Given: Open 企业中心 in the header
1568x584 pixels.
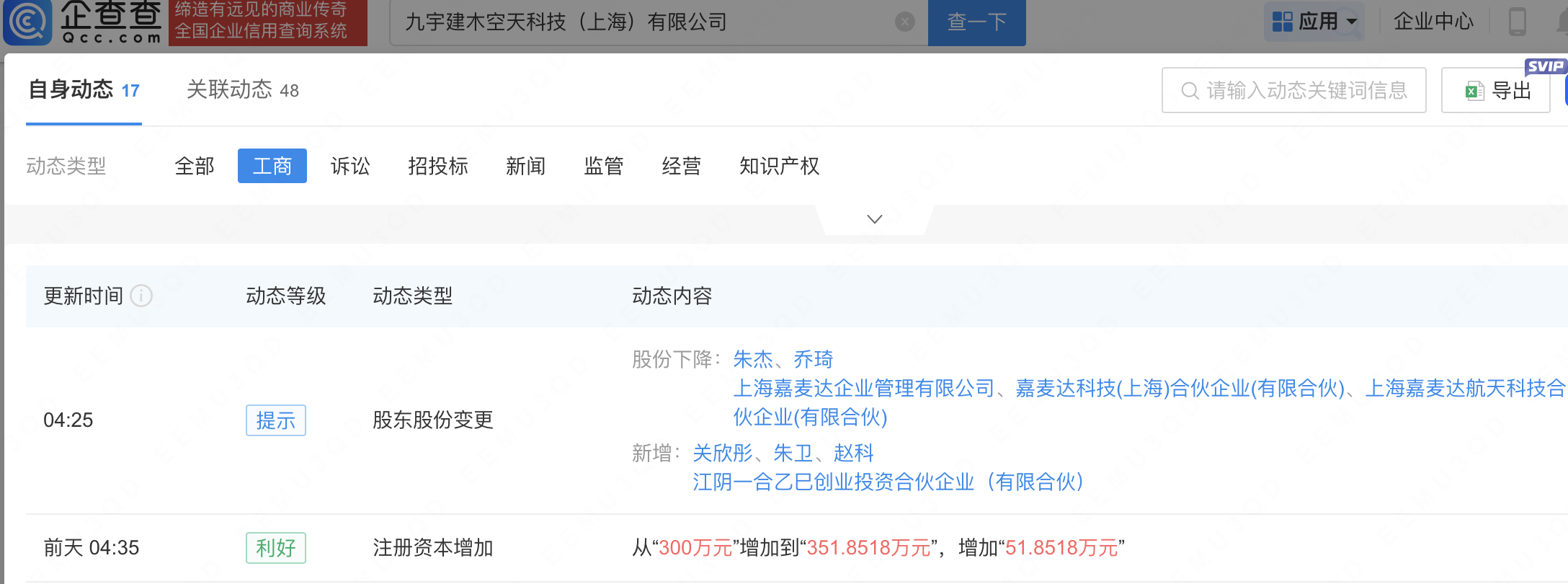Looking at the screenshot, I should coord(1433,22).
